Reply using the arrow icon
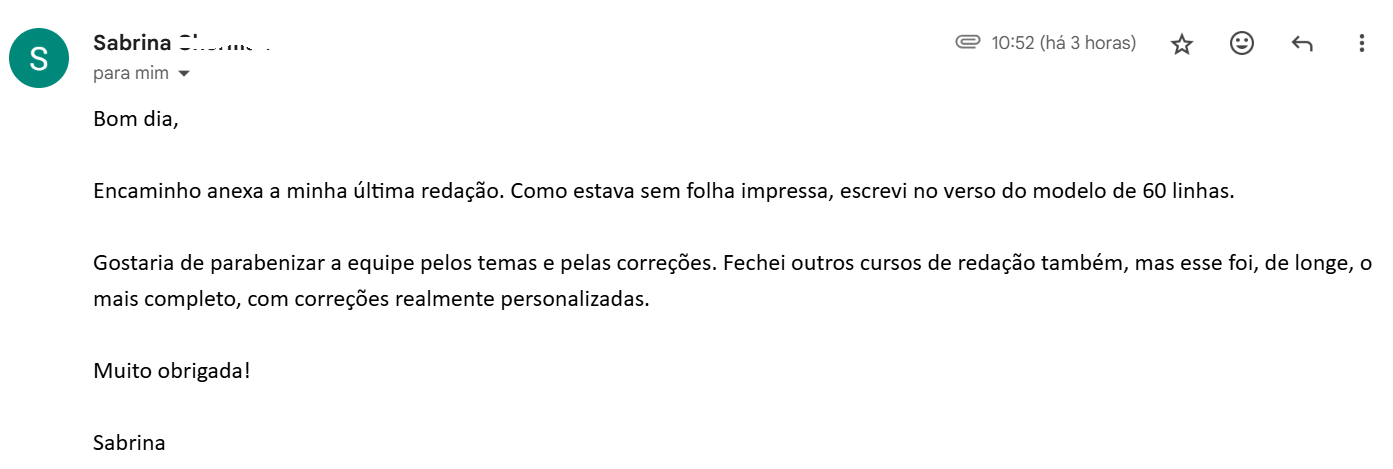Screen dimensions: 1393x469 pyautogui.click(x=1302, y=43)
